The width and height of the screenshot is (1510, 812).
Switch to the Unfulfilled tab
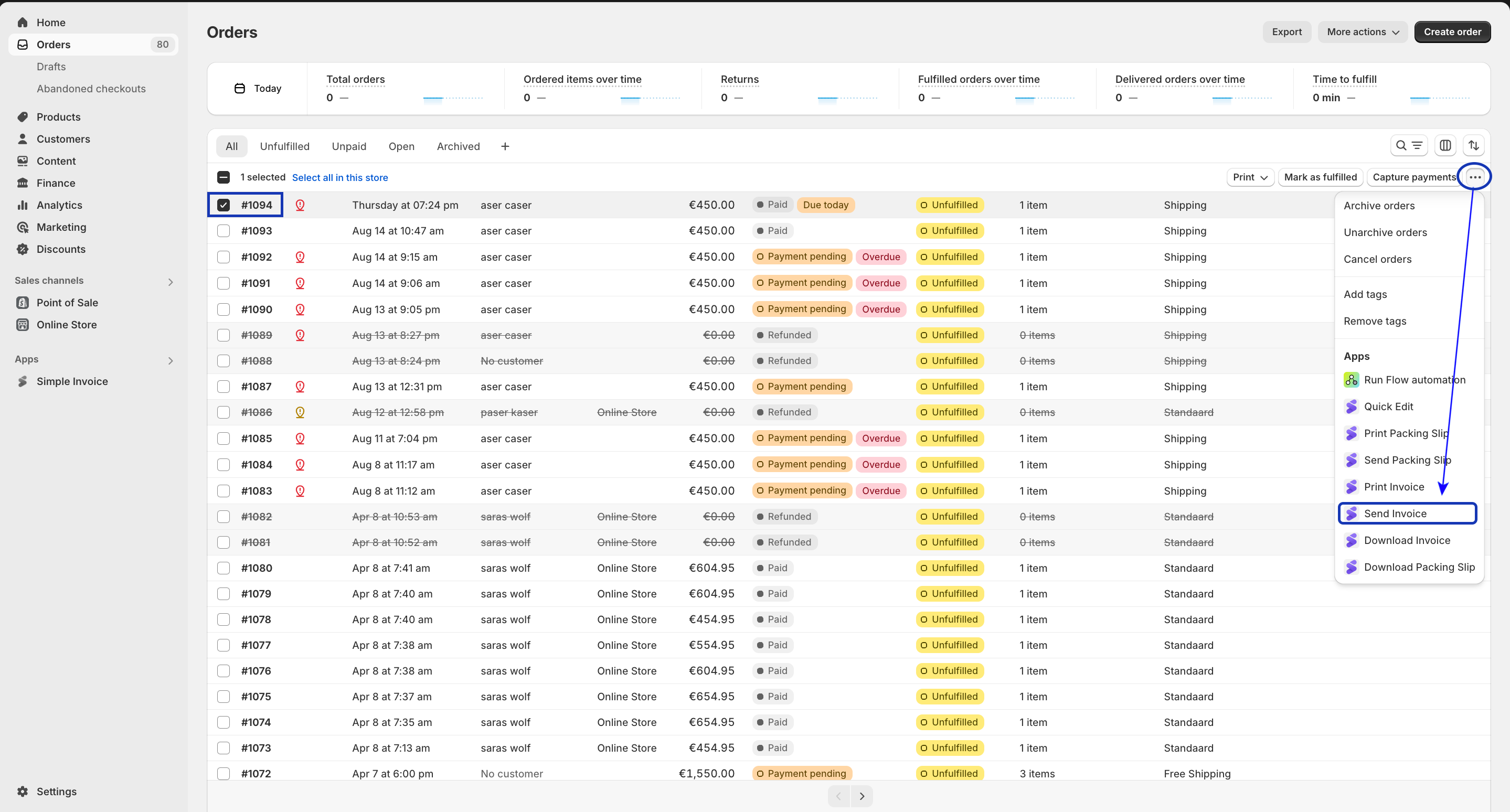pos(284,146)
